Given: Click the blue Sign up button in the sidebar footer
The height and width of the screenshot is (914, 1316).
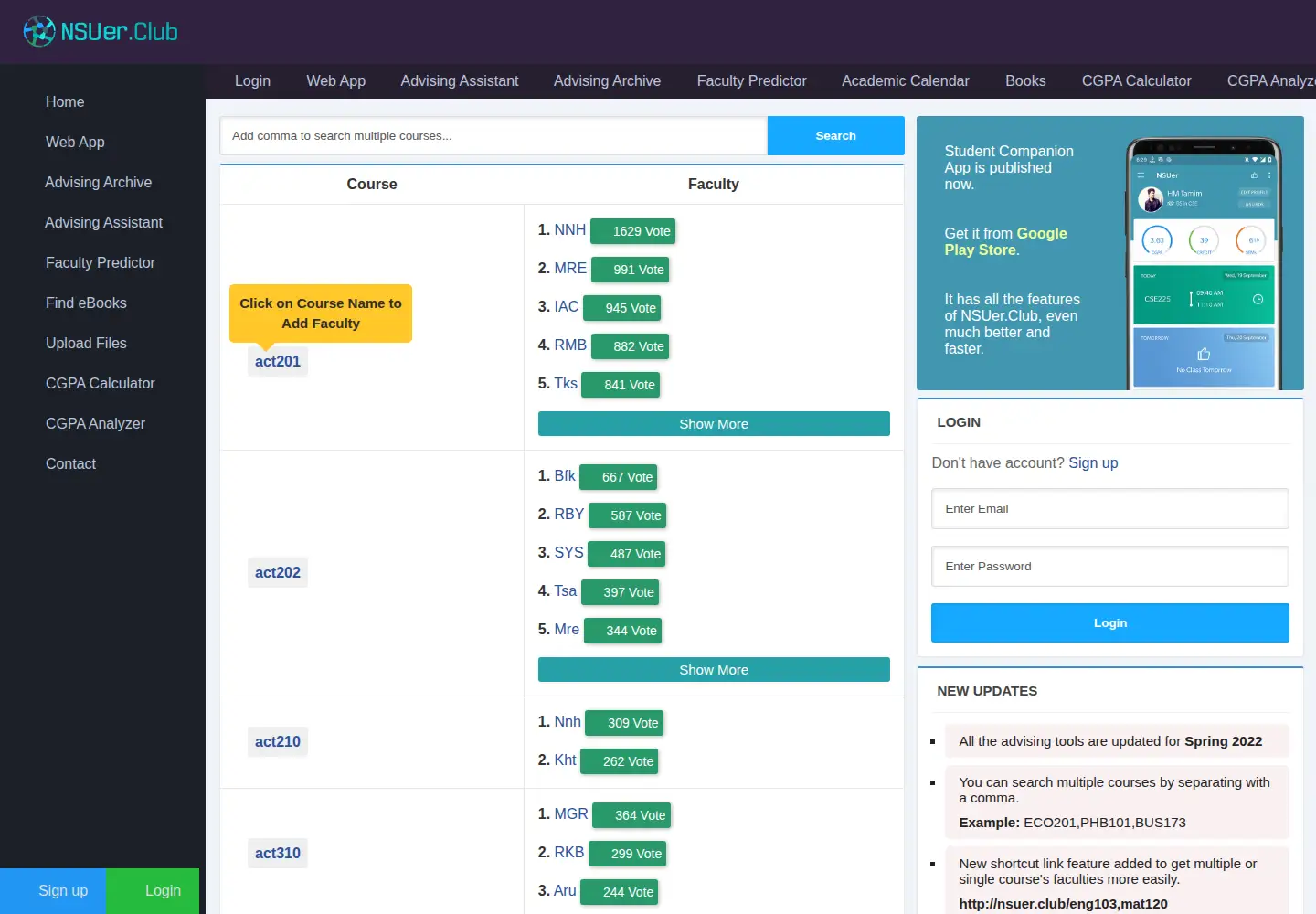Looking at the screenshot, I should pos(53,891).
